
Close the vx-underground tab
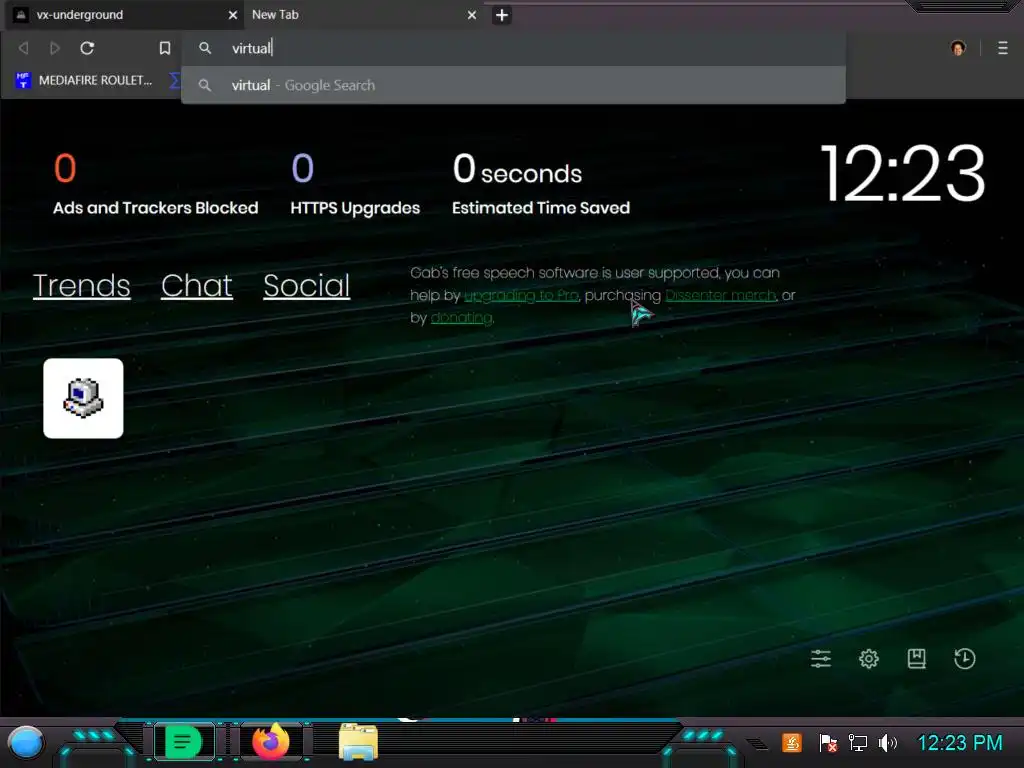[232, 15]
